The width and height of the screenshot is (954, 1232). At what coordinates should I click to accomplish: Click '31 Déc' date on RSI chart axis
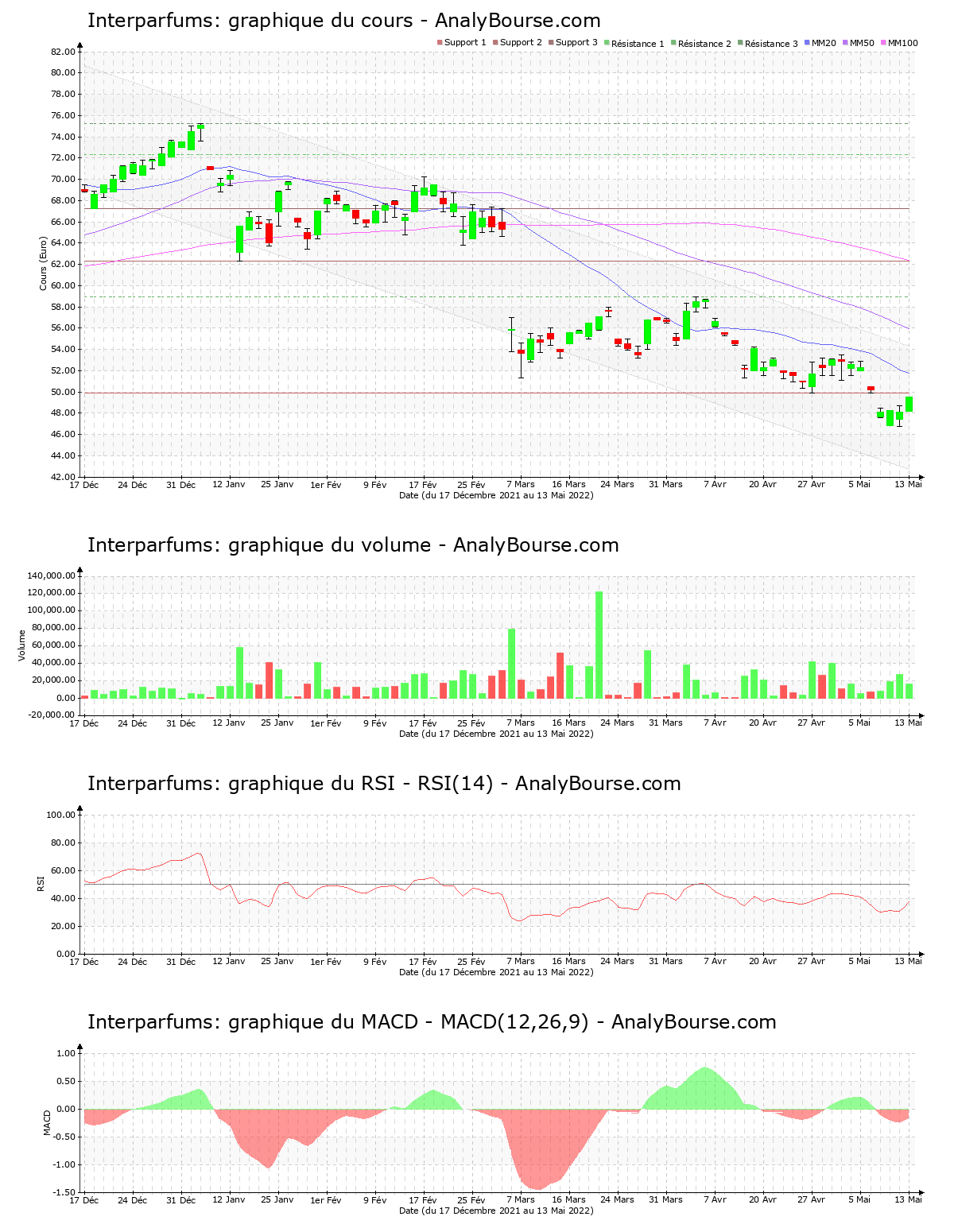point(181,962)
